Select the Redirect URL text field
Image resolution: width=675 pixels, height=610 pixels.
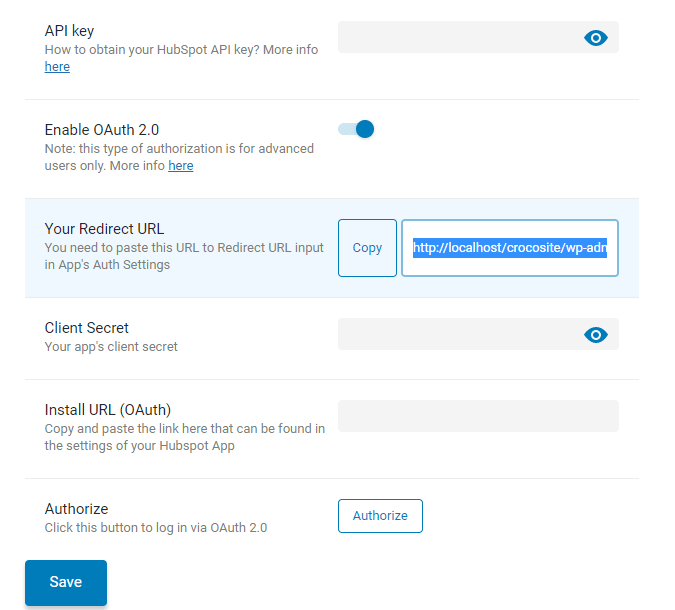coord(510,248)
